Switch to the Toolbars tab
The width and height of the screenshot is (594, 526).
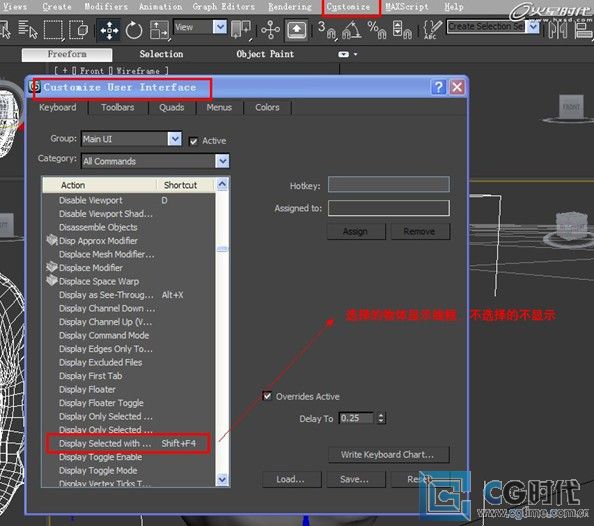[x=117, y=108]
